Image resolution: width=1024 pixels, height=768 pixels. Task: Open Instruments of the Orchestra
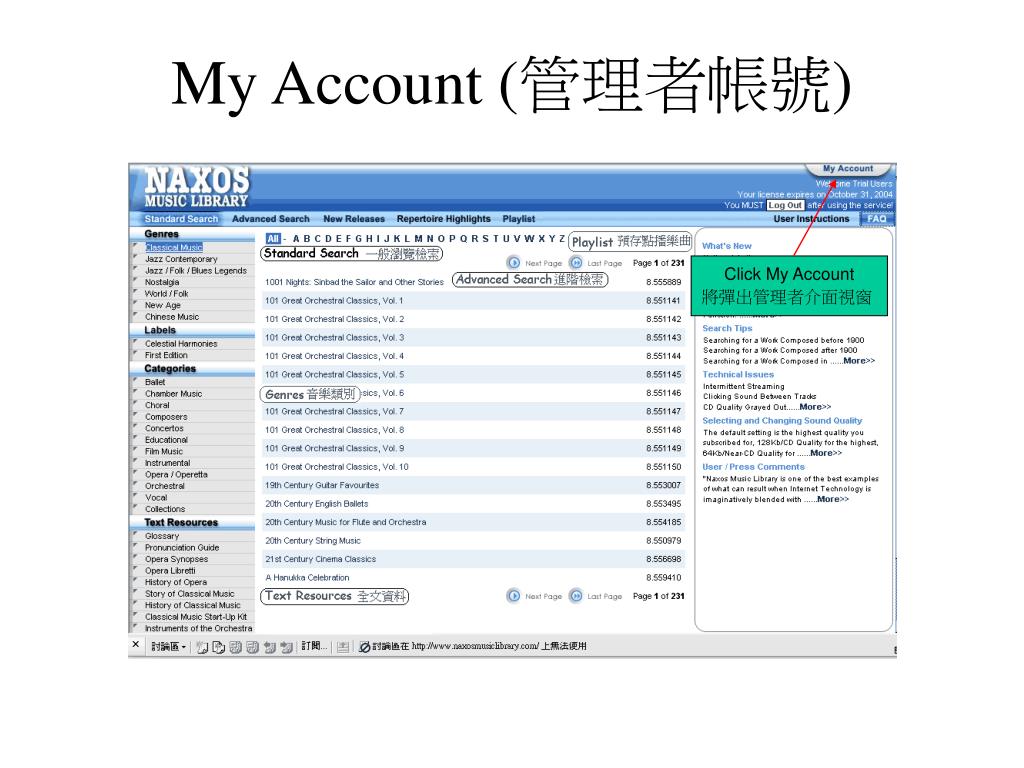[199, 628]
